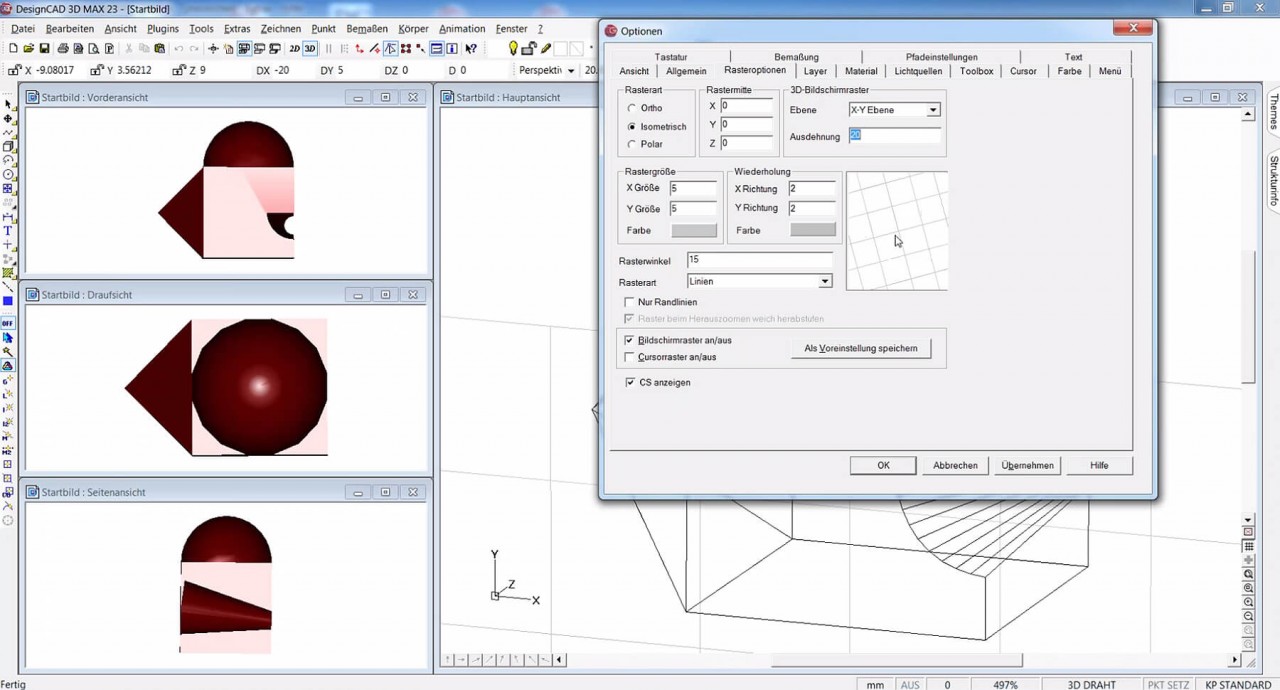Switch to 2D drawing mode
The height and width of the screenshot is (690, 1280).
[294, 47]
